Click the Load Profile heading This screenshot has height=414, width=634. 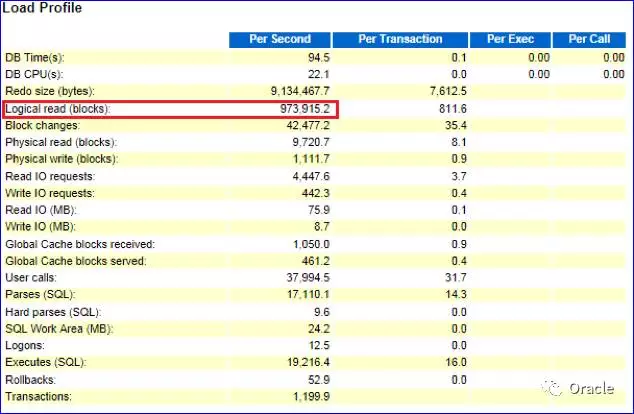[x=41, y=8]
